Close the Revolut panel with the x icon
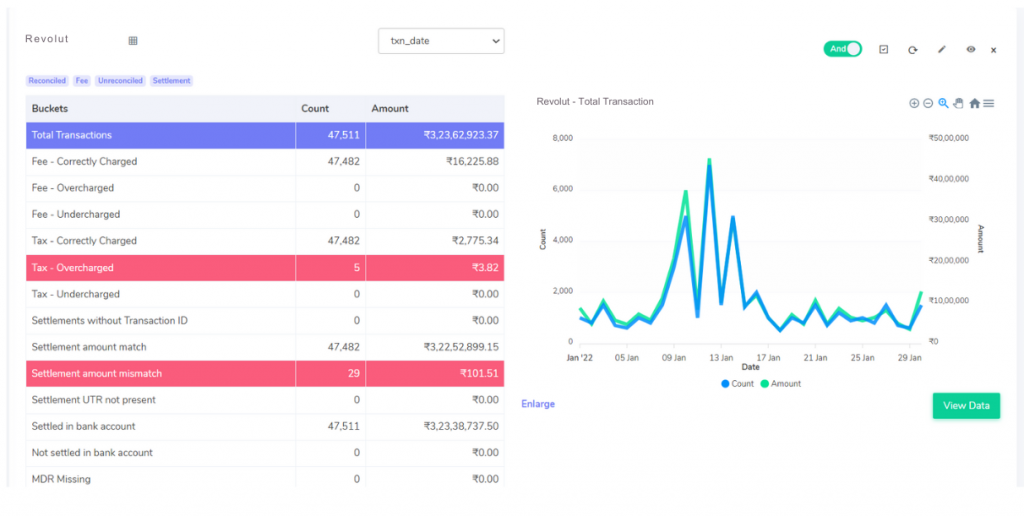The width and height of the screenshot is (1024, 516). (993, 50)
